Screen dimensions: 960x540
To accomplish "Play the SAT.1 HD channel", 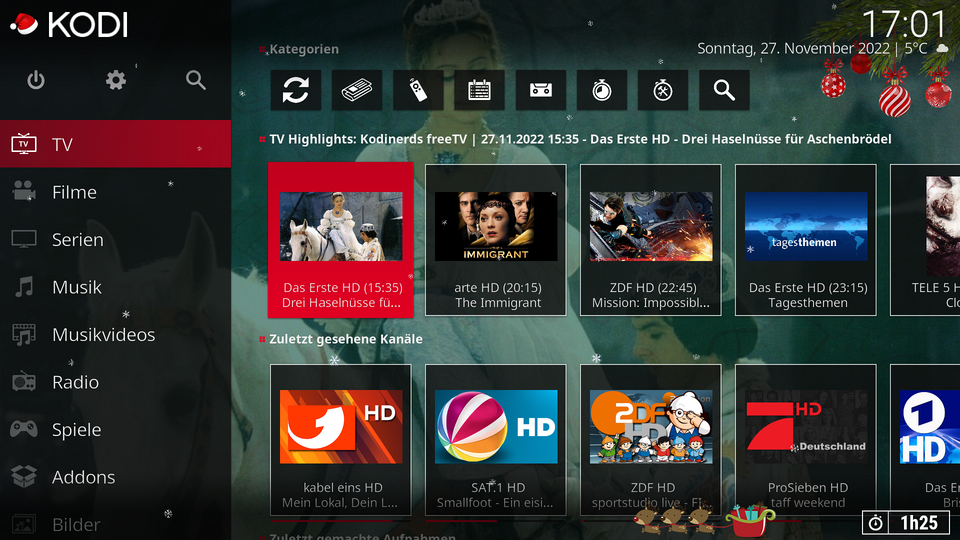I will [496, 440].
